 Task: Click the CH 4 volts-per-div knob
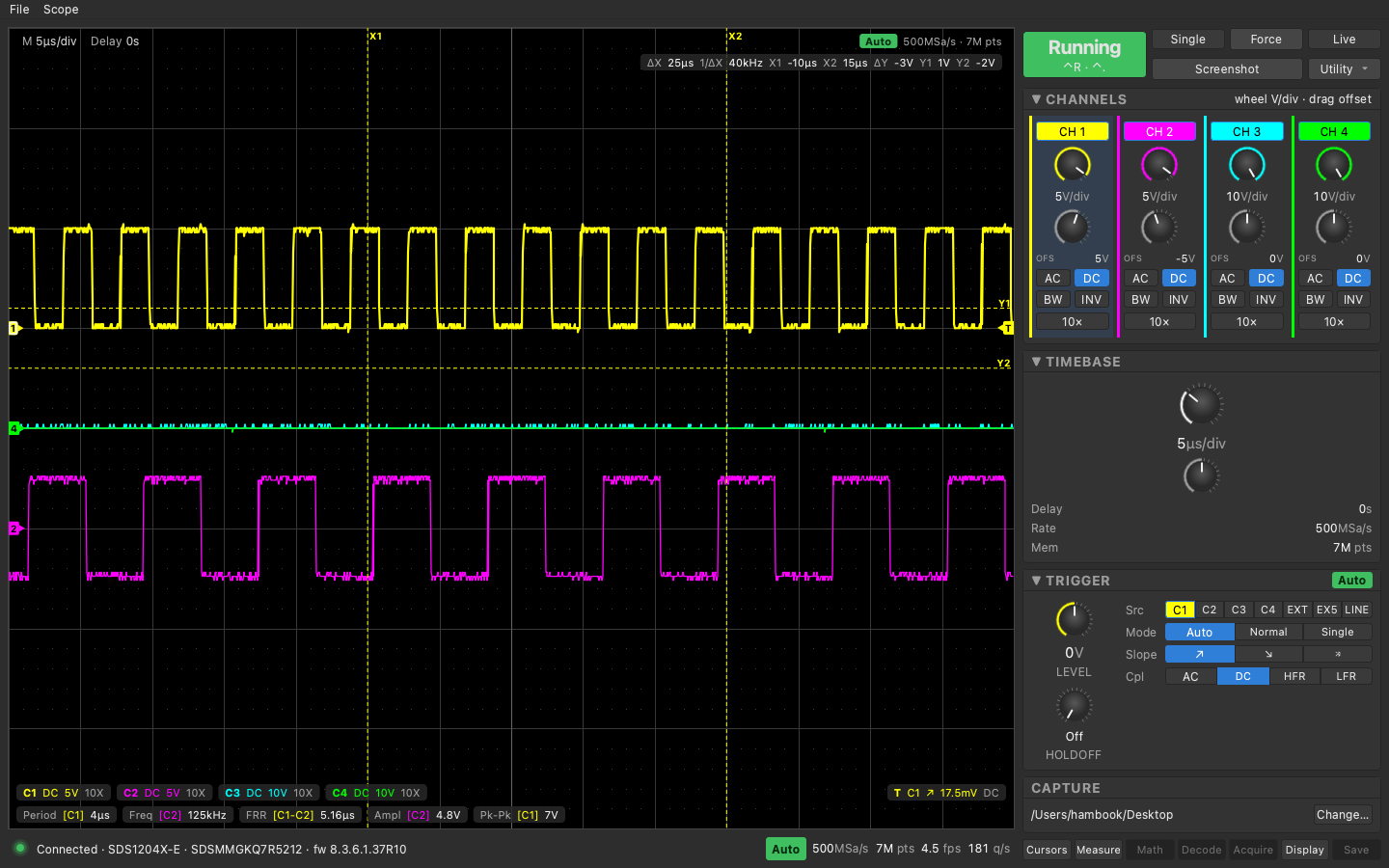[x=1334, y=165]
